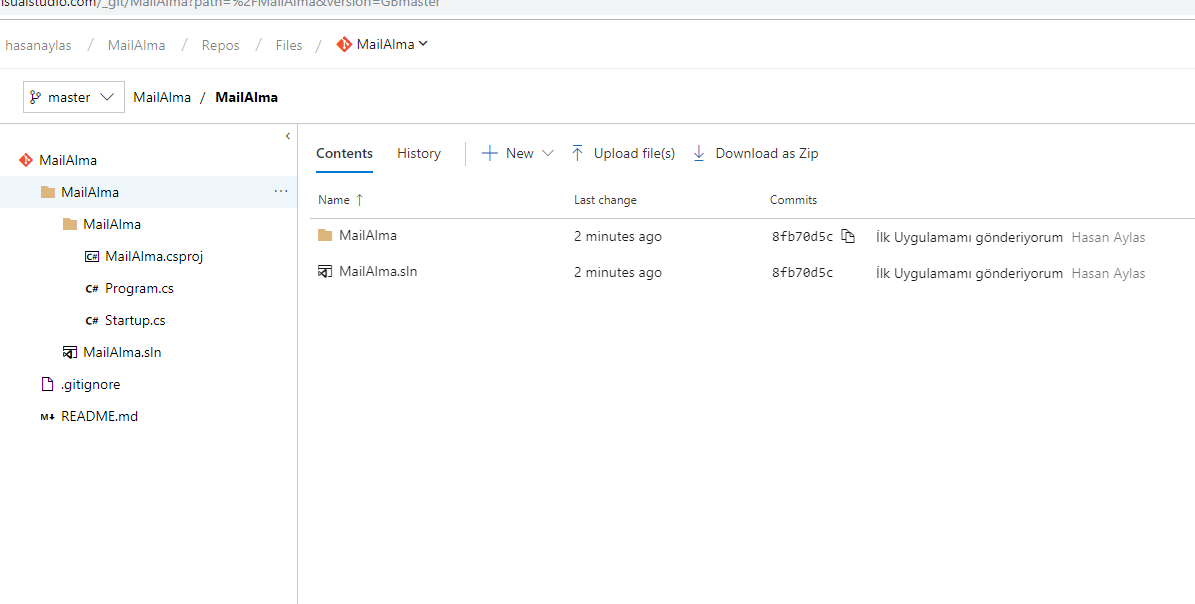This screenshot has height=604, width=1195.
Task: Click the C# icon beside Program.cs
Action: coord(91,289)
